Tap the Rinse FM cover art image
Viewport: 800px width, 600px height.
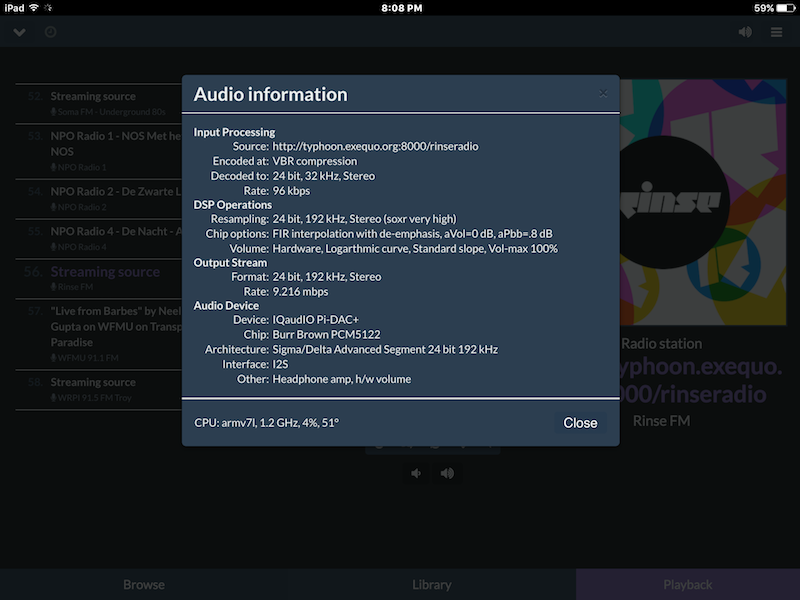(703, 202)
